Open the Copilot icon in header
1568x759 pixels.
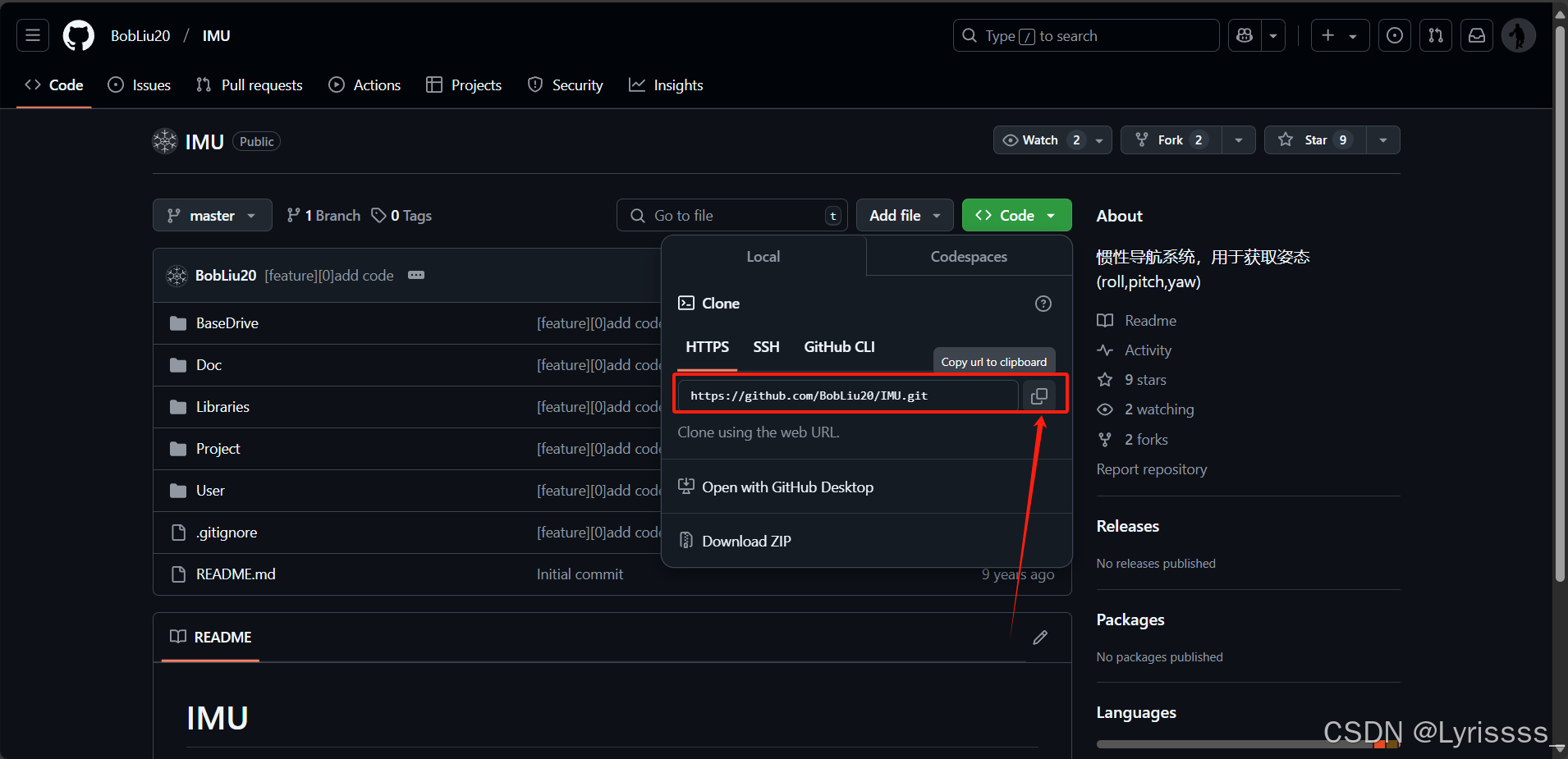click(1245, 35)
